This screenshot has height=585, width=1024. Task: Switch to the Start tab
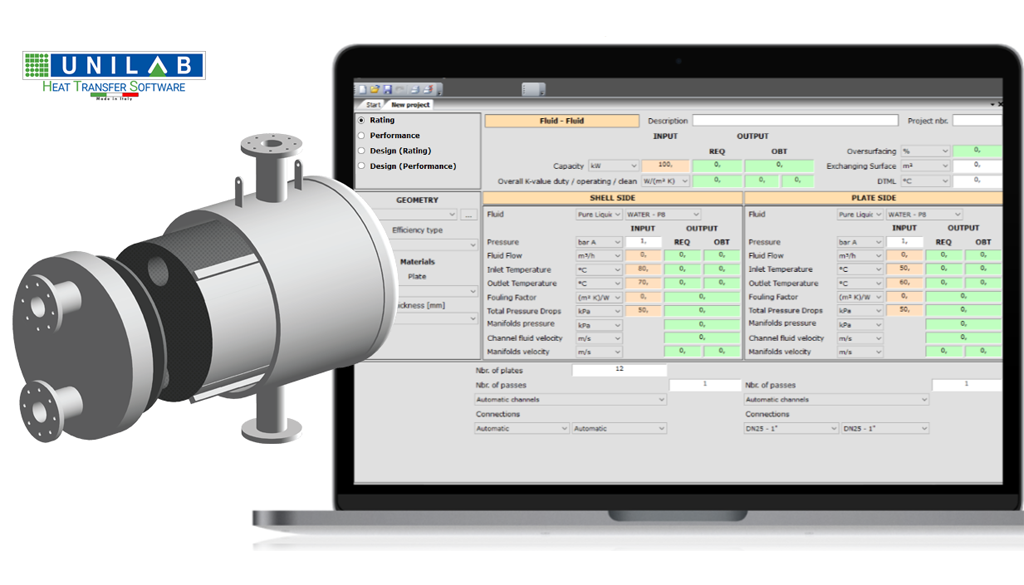(x=373, y=104)
